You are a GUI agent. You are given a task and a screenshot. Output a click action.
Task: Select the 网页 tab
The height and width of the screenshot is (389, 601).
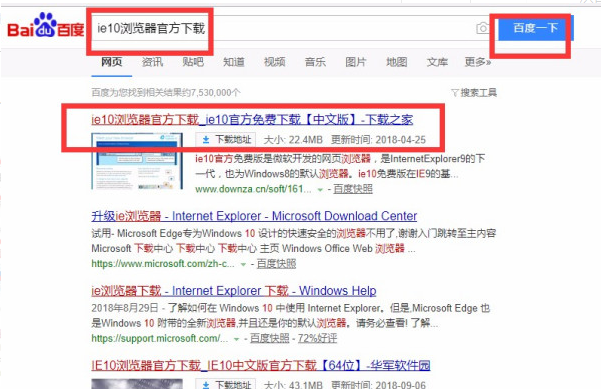click(112, 62)
